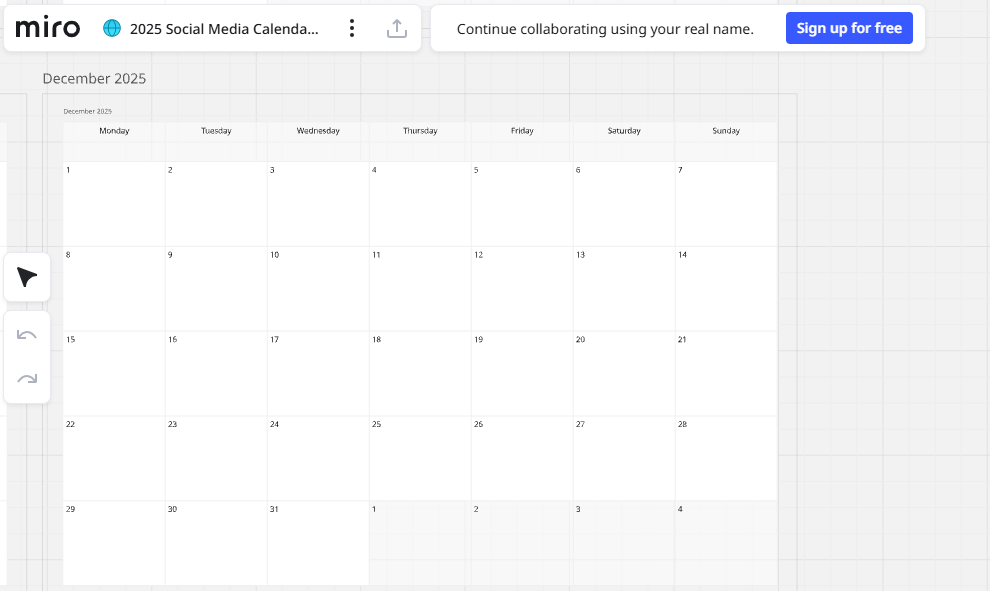The width and height of the screenshot is (990, 591).
Task: Click the redo arrow icon
Action: click(26, 378)
